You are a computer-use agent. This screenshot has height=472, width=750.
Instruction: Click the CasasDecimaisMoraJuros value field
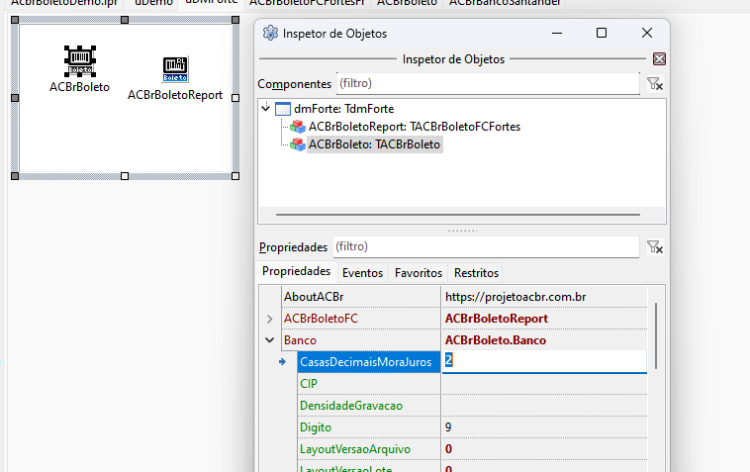click(544, 362)
